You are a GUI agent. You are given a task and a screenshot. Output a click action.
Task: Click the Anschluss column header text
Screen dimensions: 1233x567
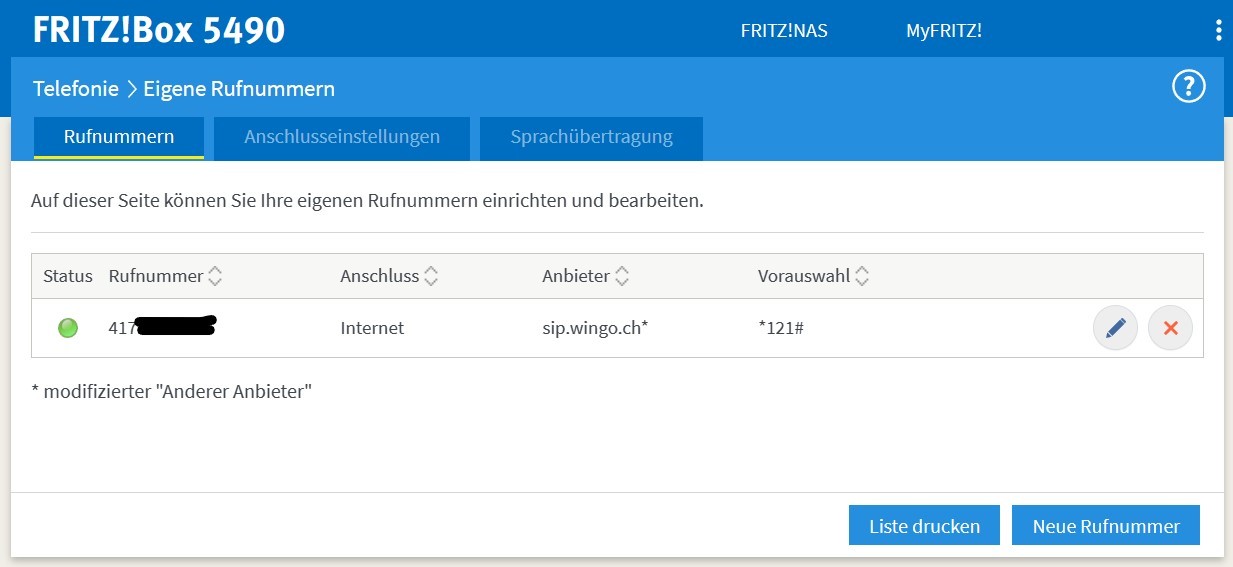tap(380, 276)
